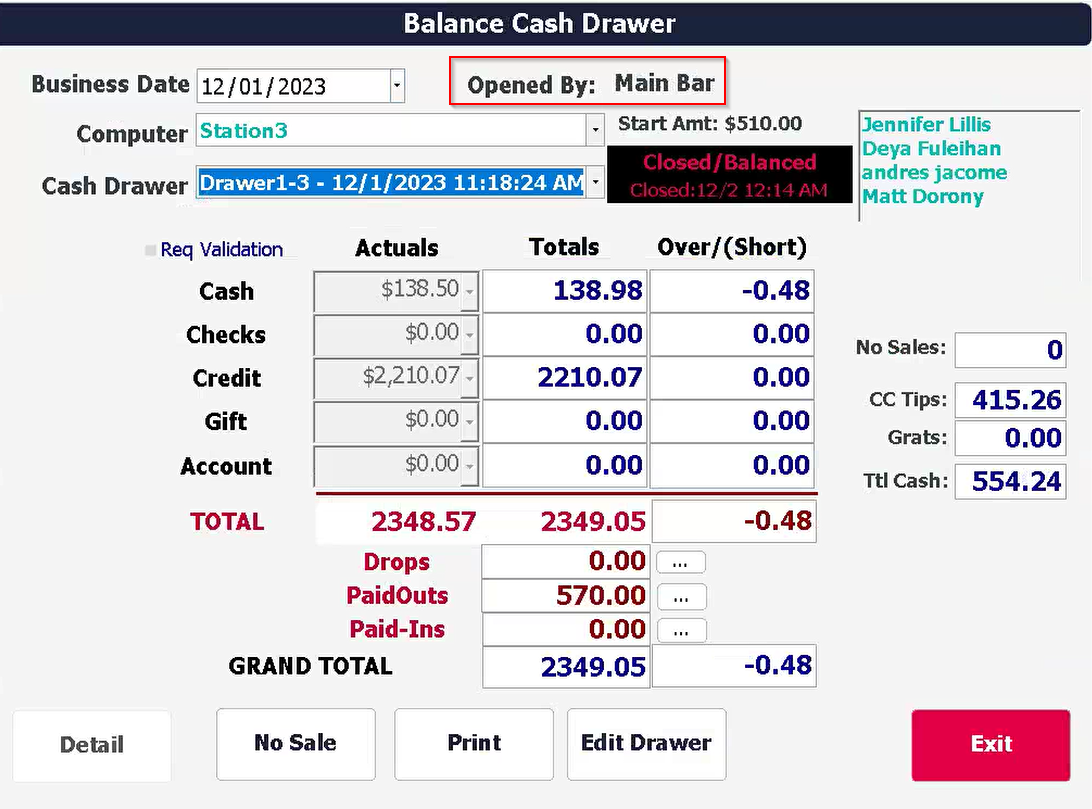Click the Grats value 0.00

click(1010, 438)
